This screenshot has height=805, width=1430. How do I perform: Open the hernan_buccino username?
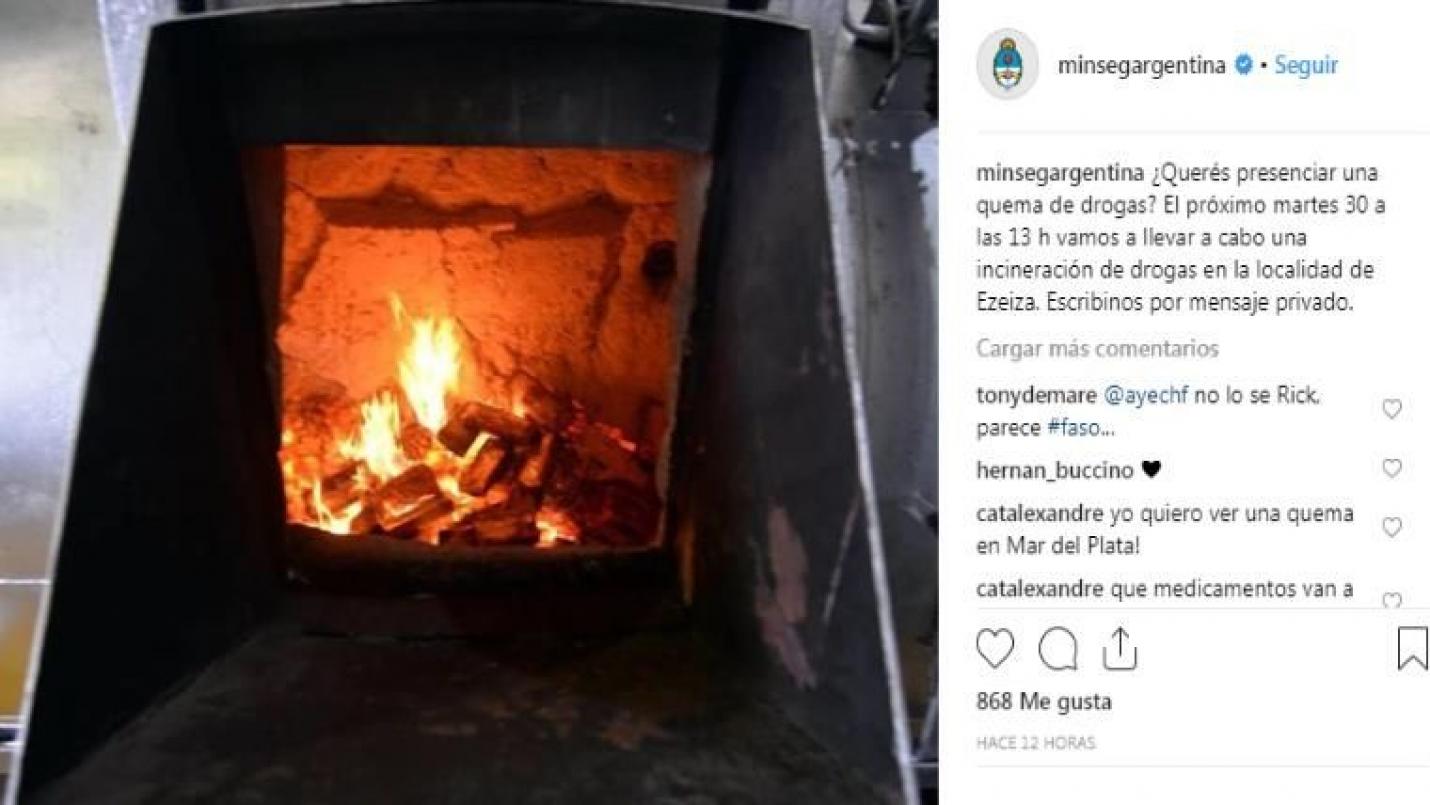tap(1055, 470)
